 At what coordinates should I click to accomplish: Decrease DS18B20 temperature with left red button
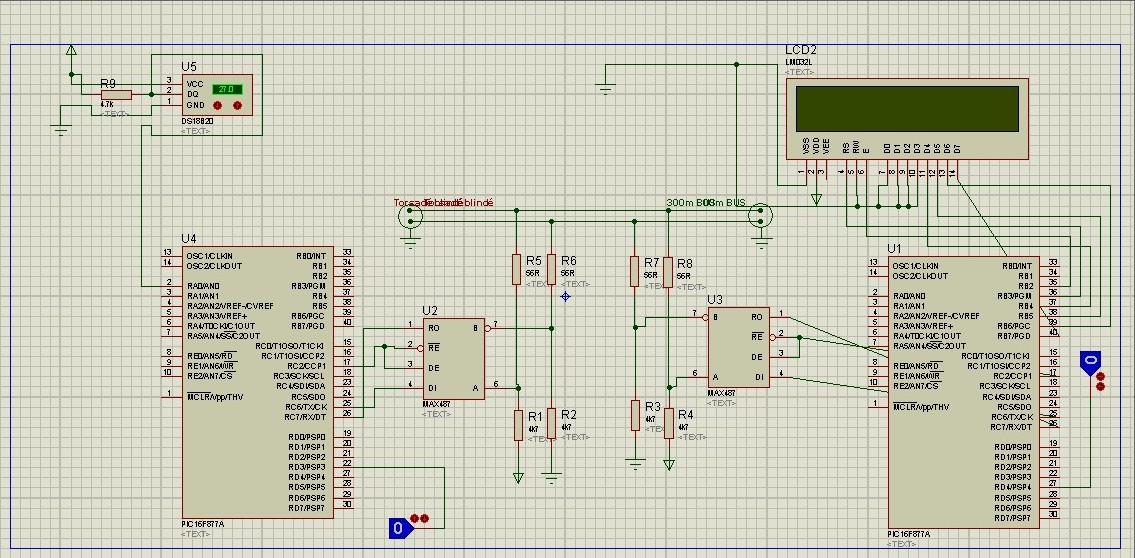point(217,106)
